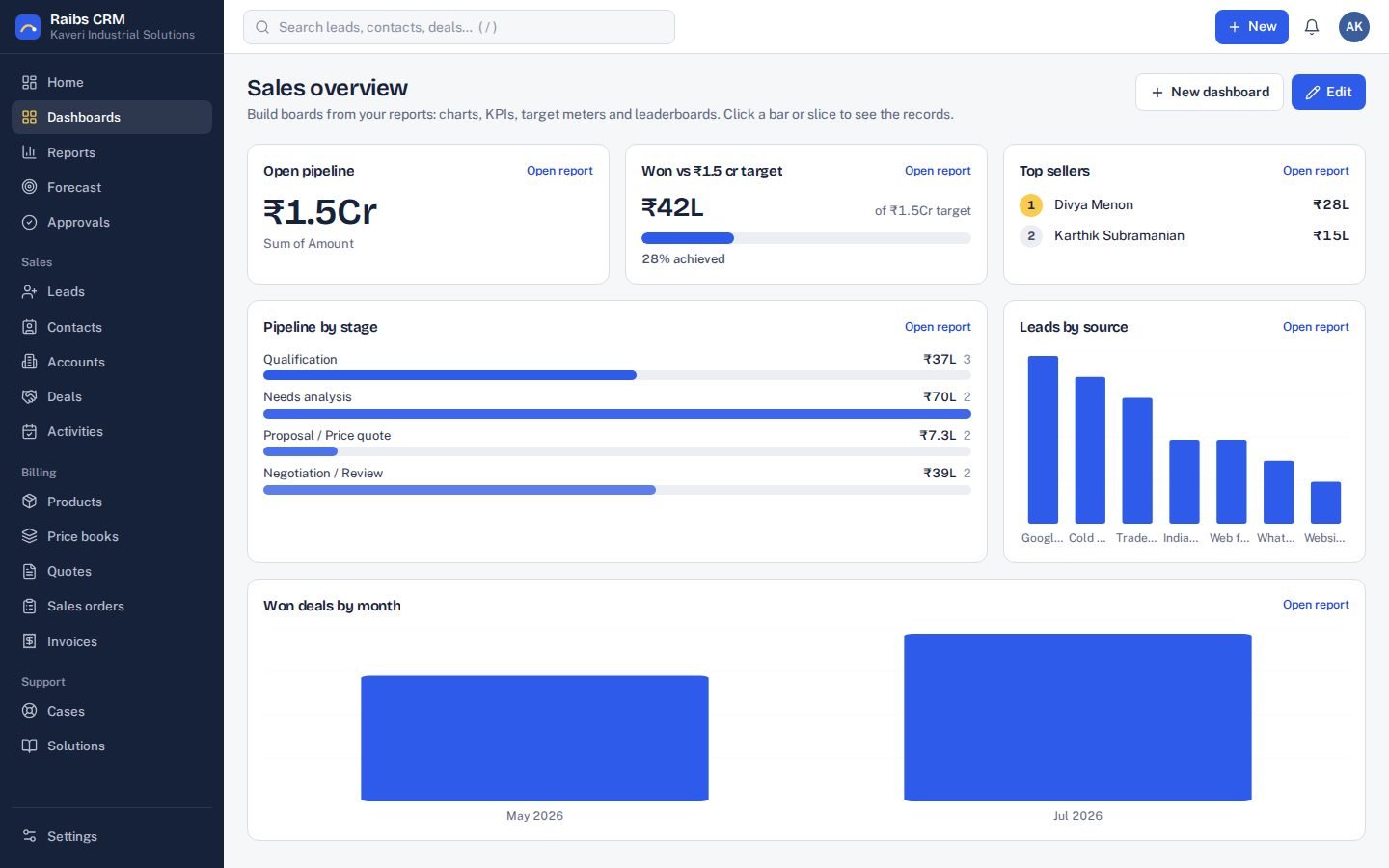Screen dimensions: 1389x868
Task: Click the blue New button
Action: (1251, 27)
